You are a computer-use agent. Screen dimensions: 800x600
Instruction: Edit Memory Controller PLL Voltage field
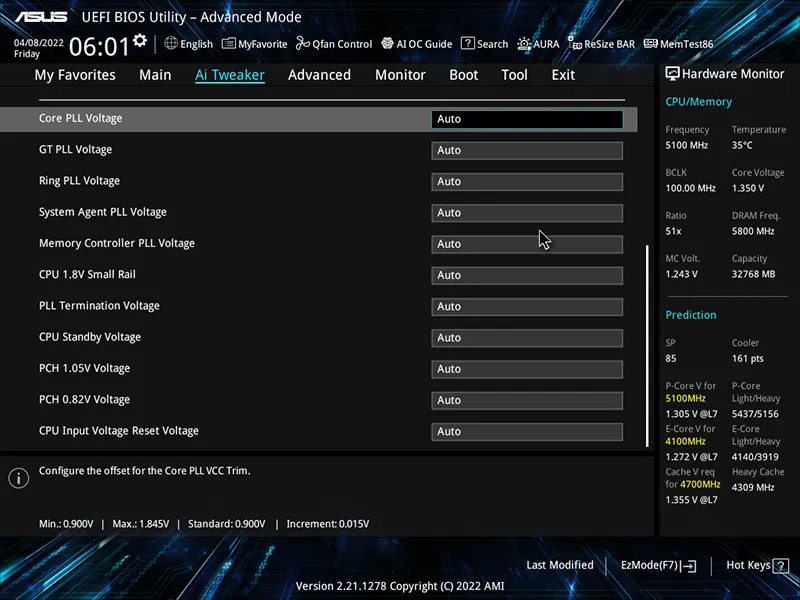(x=527, y=244)
